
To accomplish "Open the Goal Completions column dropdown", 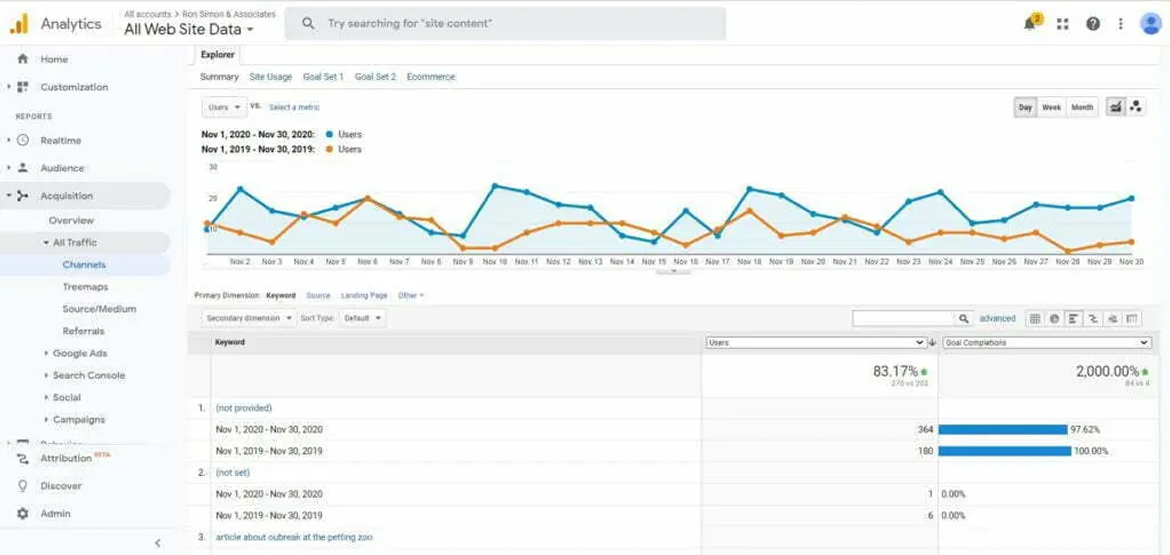I will (x=1046, y=343).
